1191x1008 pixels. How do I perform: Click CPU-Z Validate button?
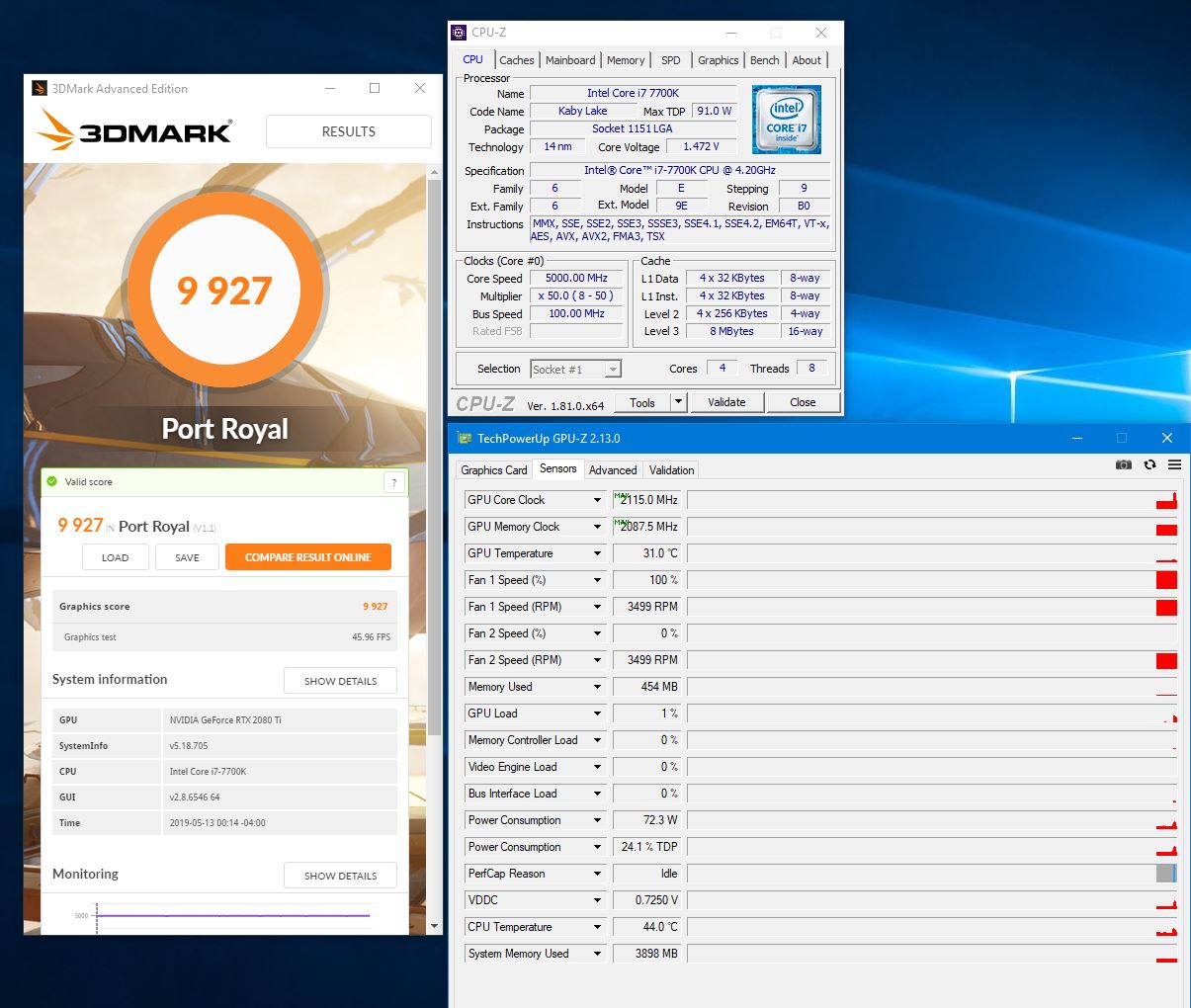click(x=726, y=402)
